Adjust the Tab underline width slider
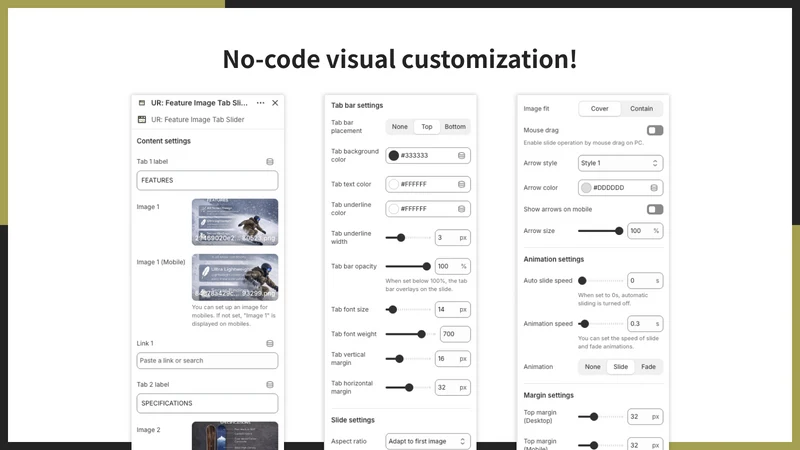 408,238
